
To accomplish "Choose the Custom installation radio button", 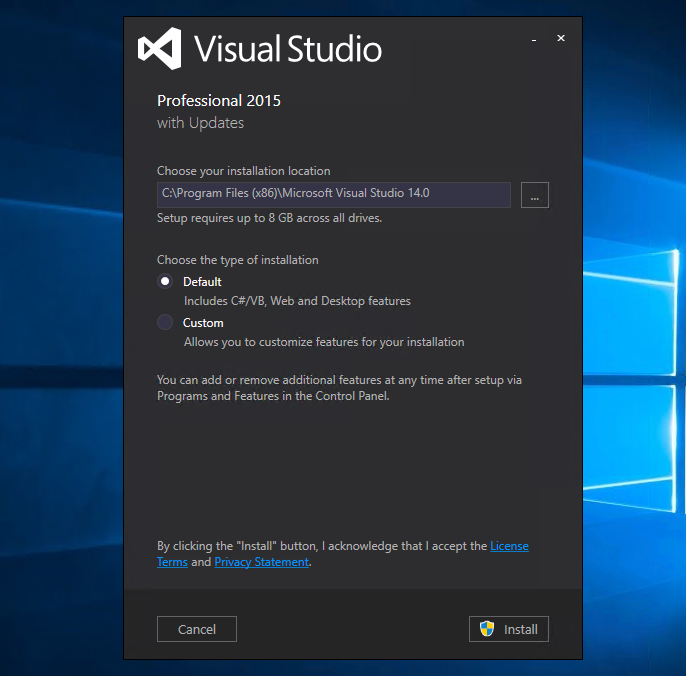I will (x=165, y=322).
